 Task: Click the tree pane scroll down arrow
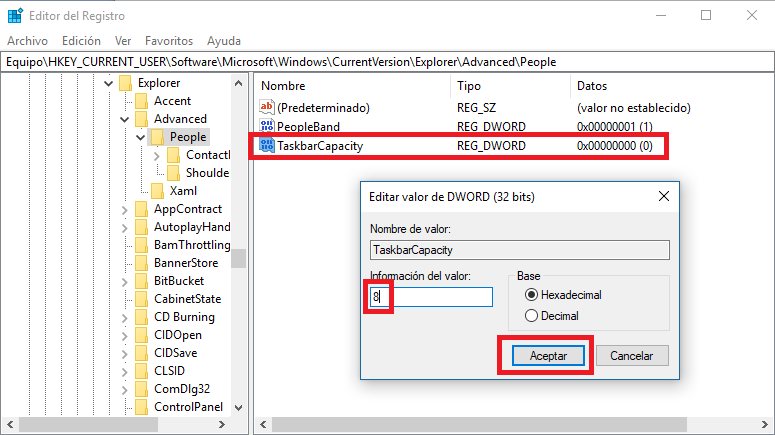point(239,408)
